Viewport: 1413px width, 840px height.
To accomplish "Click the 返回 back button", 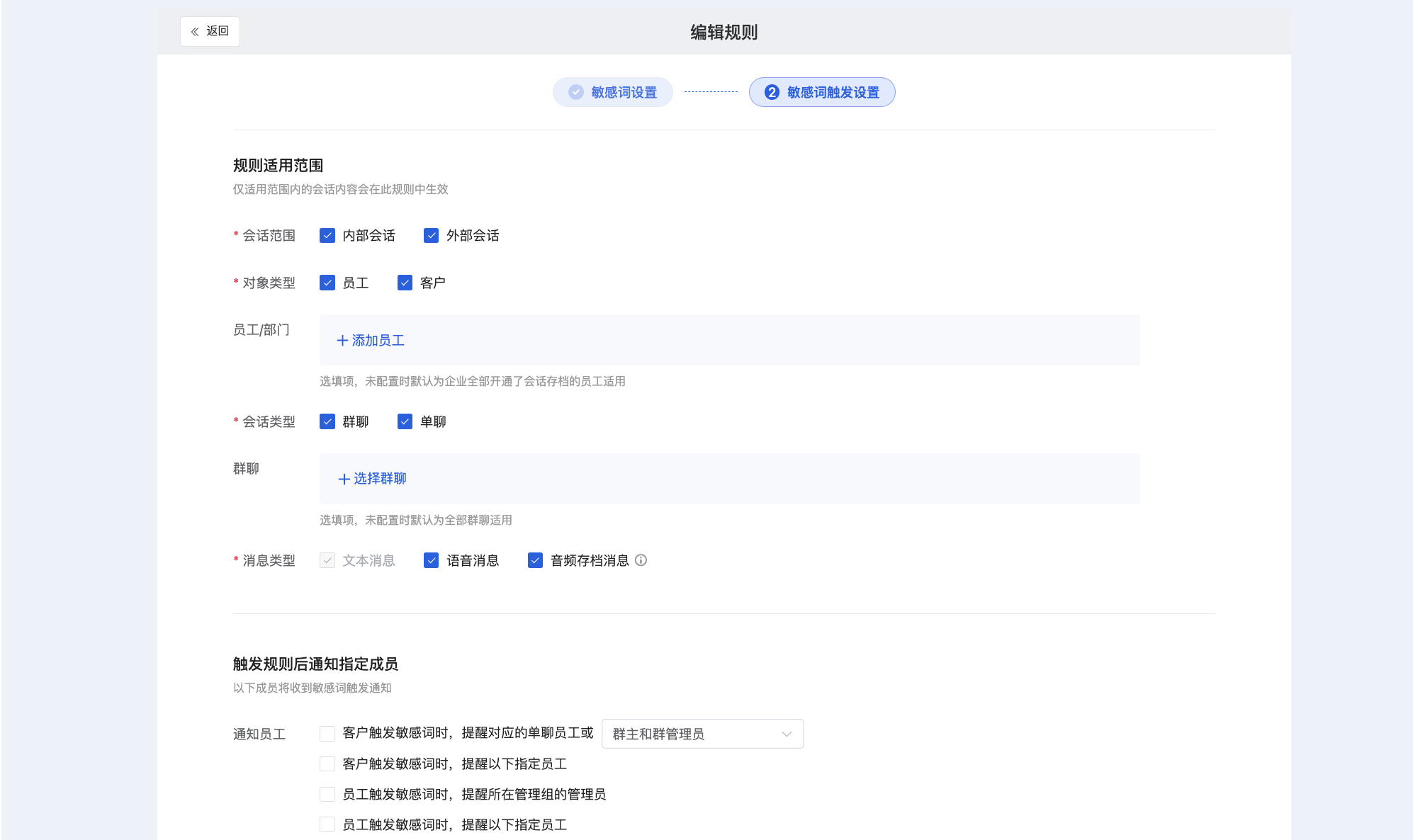I will [x=210, y=31].
